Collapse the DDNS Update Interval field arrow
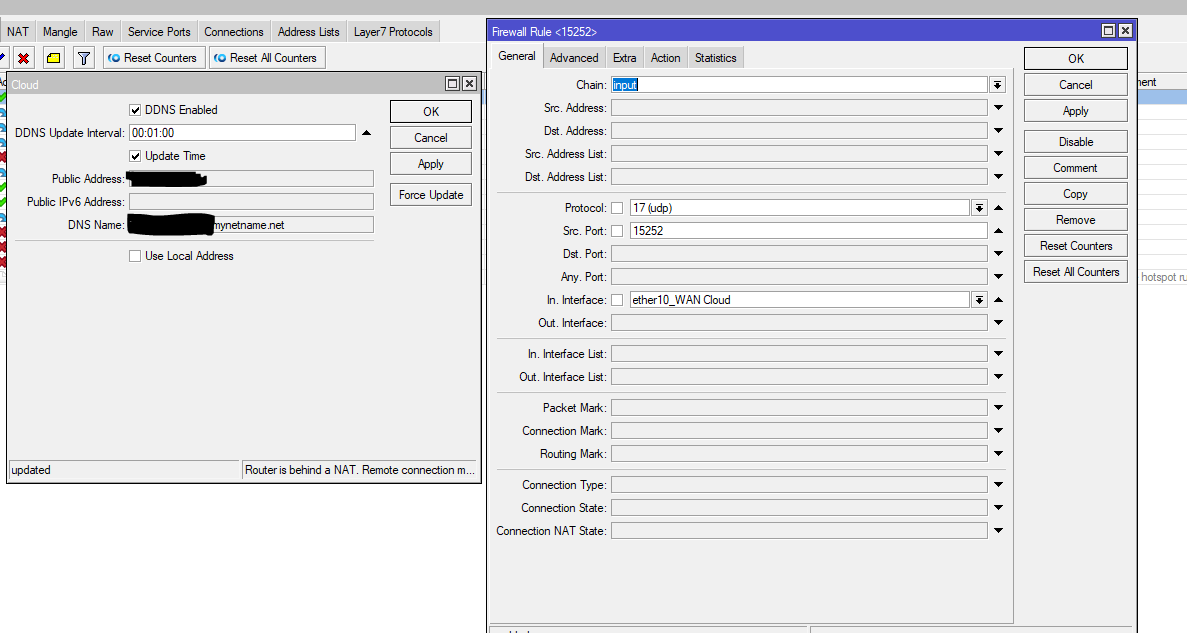 (x=366, y=133)
